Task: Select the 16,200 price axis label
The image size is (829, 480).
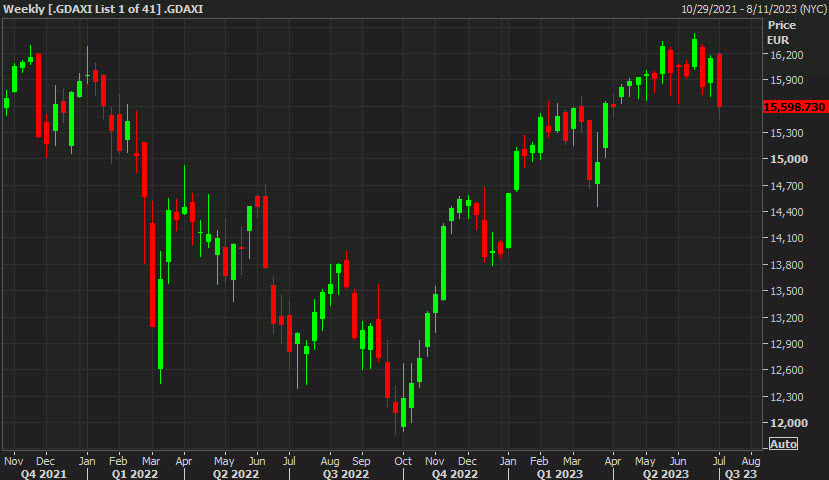Action: point(787,55)
